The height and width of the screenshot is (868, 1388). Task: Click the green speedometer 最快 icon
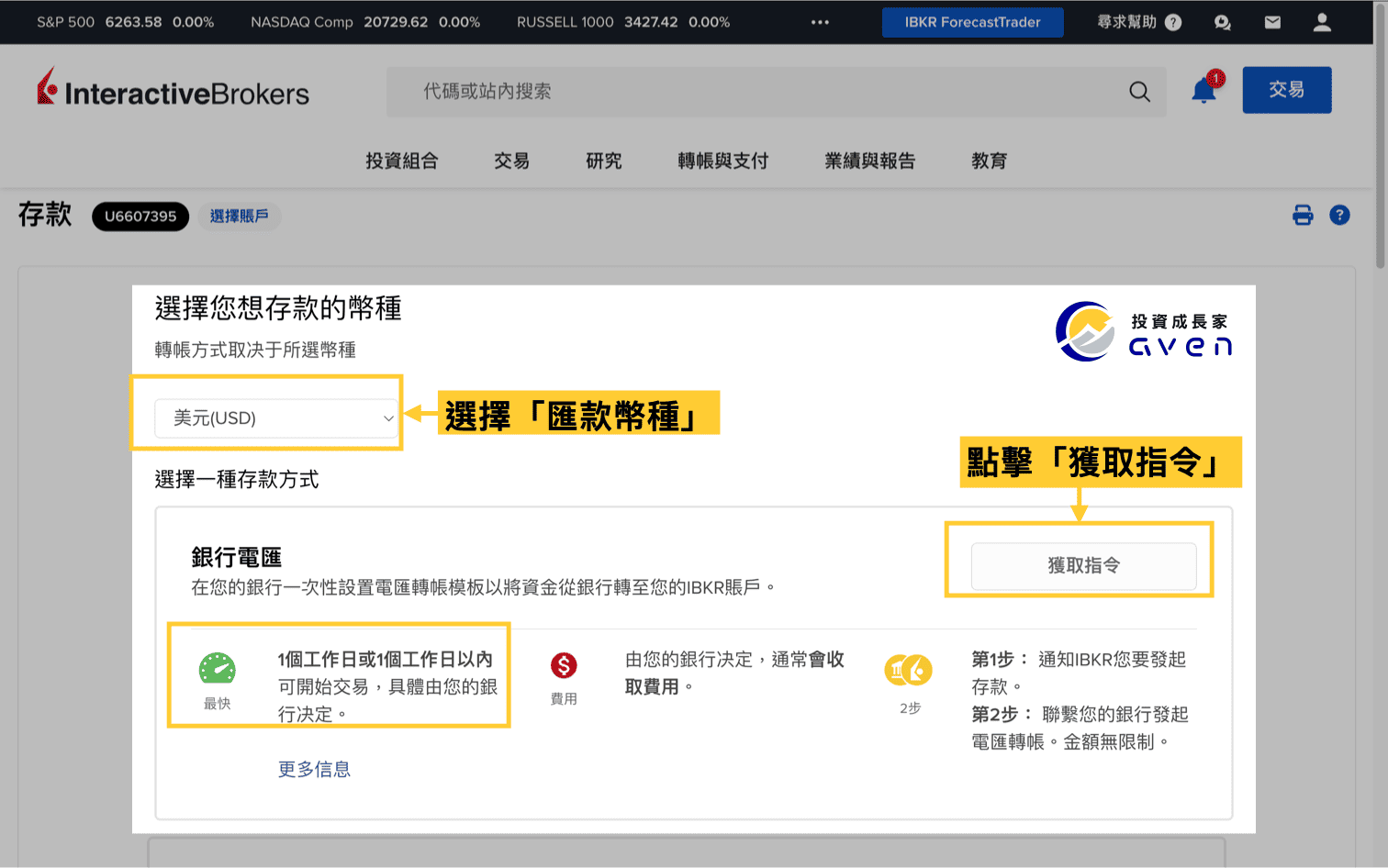[218, 669]
